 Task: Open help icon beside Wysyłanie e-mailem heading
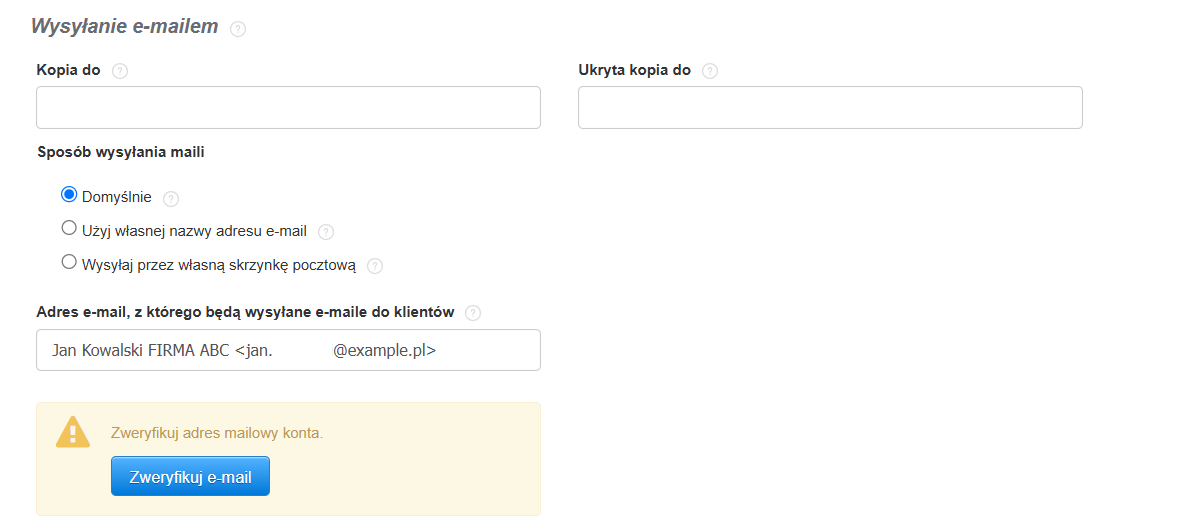238,29
